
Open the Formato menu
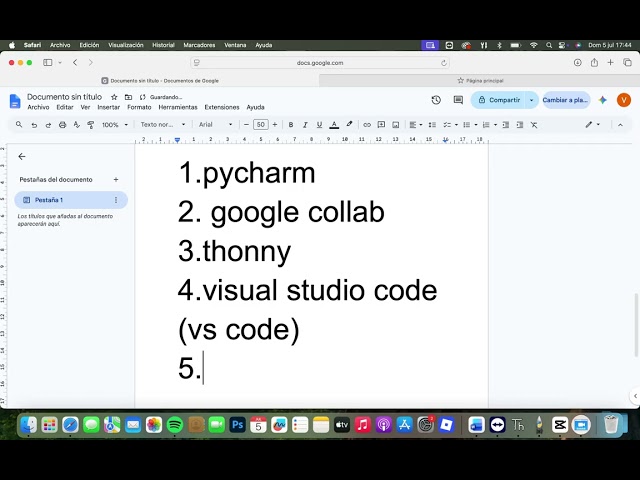pos(139,107)
